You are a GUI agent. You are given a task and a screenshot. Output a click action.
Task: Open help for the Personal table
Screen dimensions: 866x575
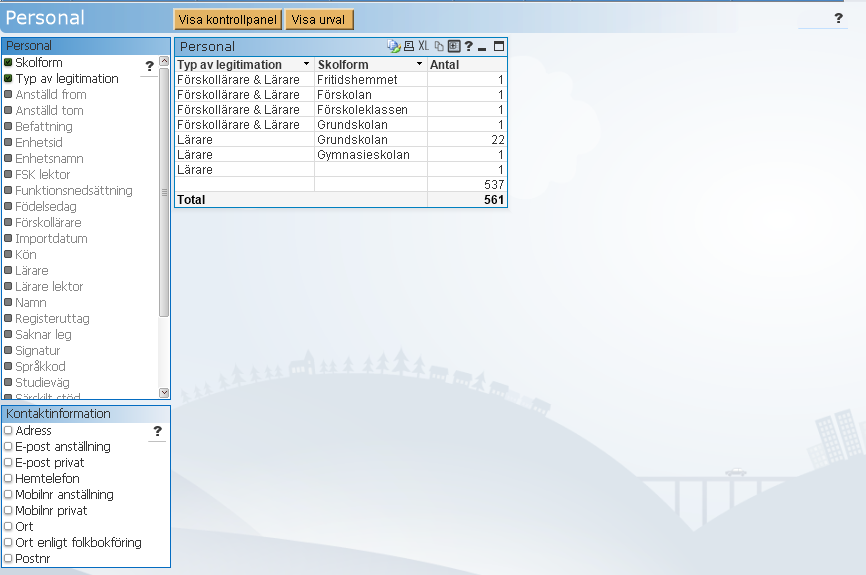pos(468,46)
